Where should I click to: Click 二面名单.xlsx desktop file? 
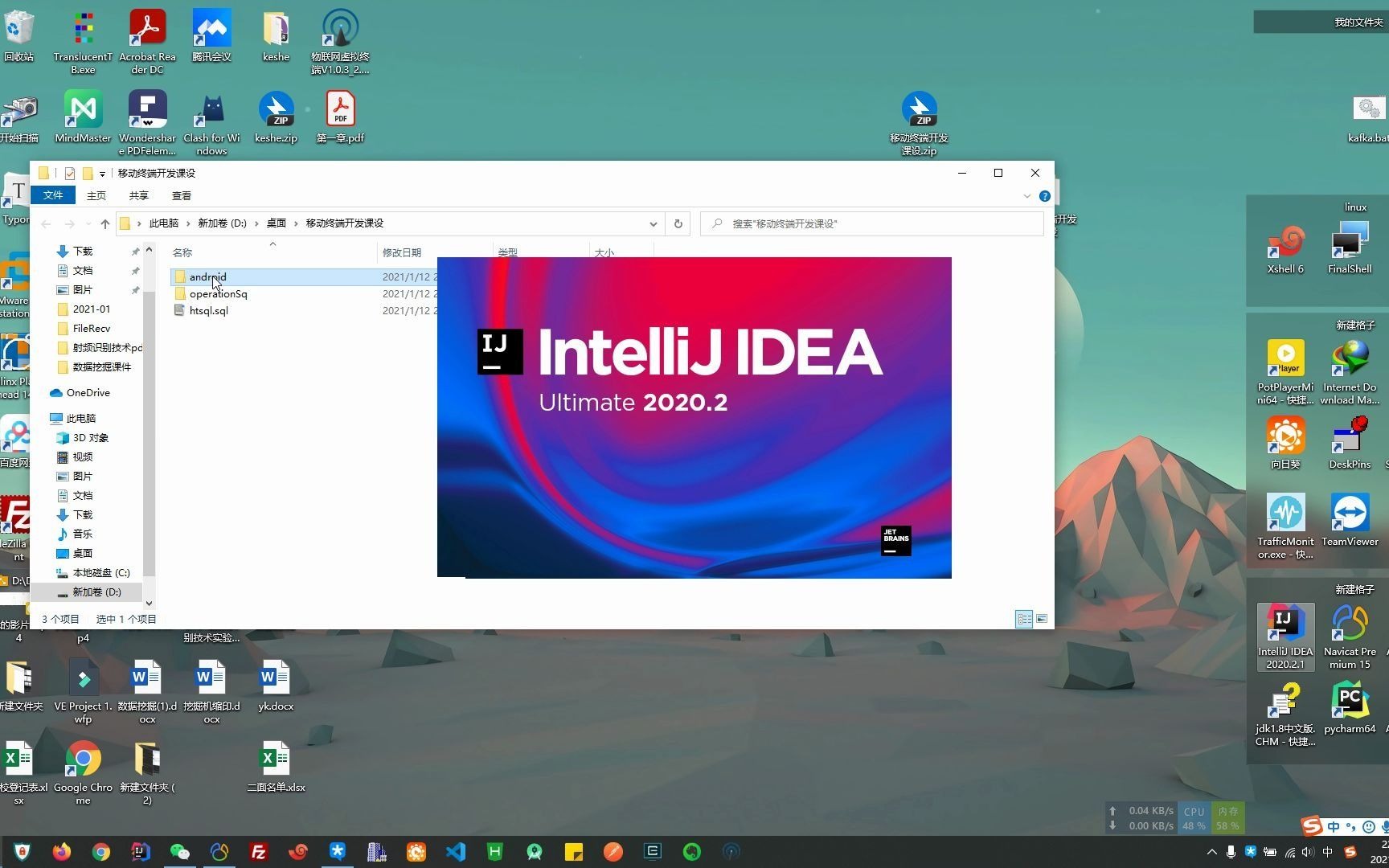click(x=276, y=767)
